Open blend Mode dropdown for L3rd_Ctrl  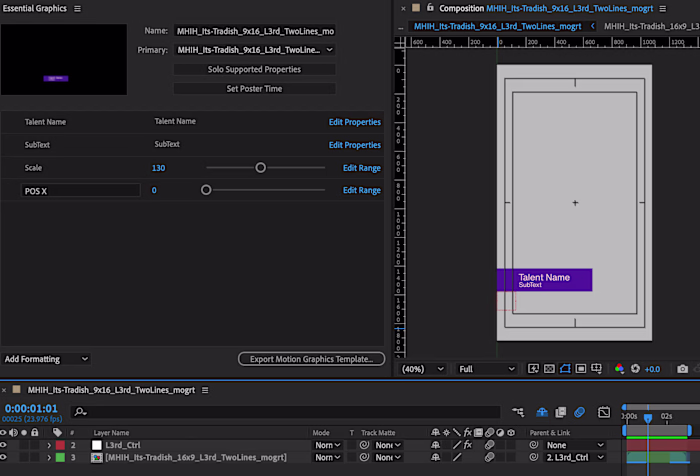point(327,445)
